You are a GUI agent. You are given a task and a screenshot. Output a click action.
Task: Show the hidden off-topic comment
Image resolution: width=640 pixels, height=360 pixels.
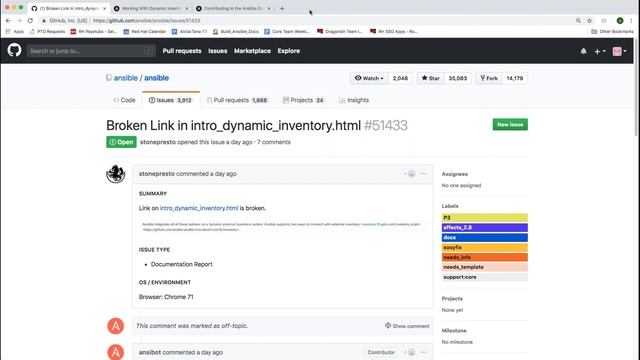coord(407,326)
